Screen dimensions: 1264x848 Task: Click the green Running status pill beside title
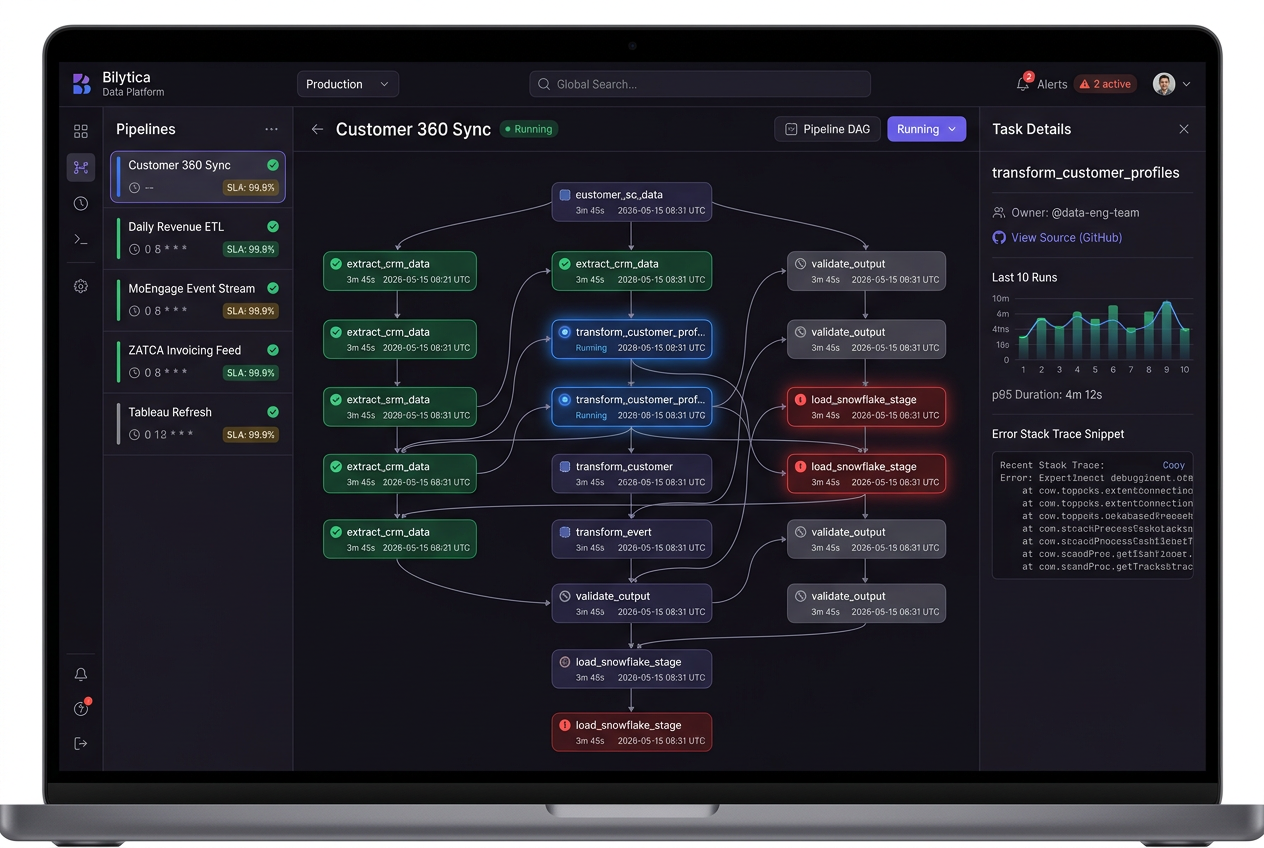[529, 129]
